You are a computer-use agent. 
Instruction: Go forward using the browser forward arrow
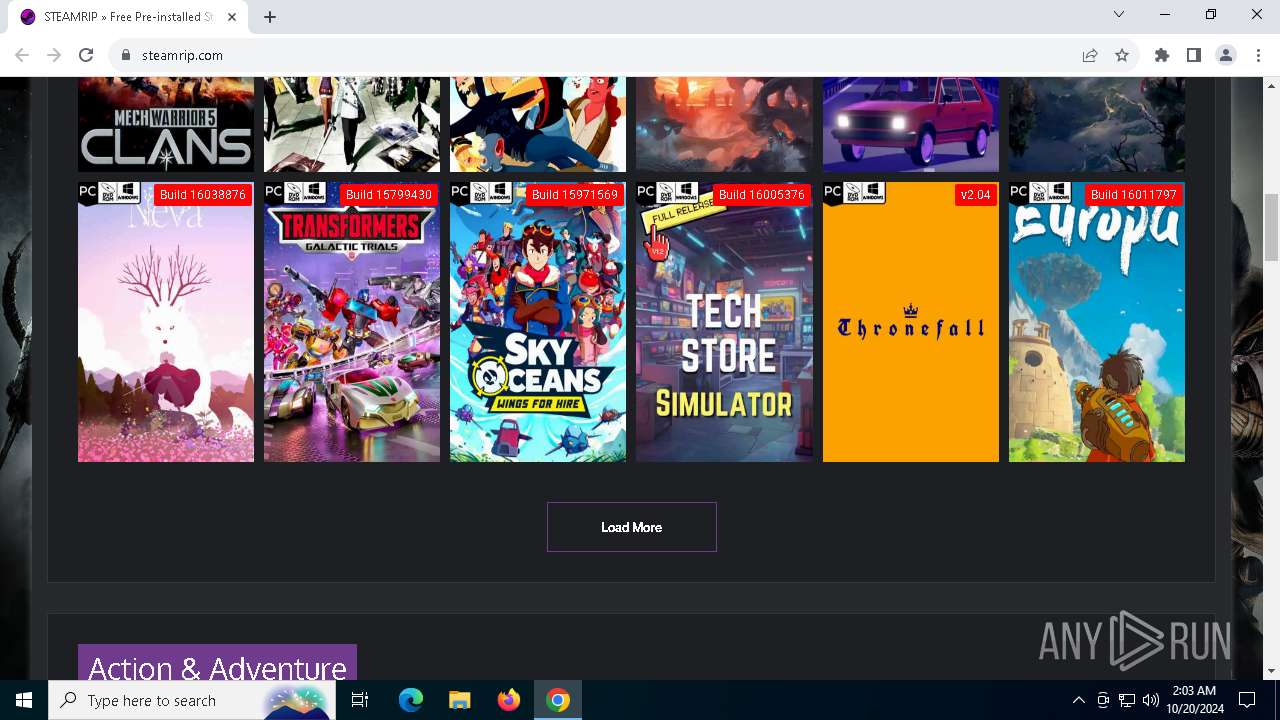(54, 55)
